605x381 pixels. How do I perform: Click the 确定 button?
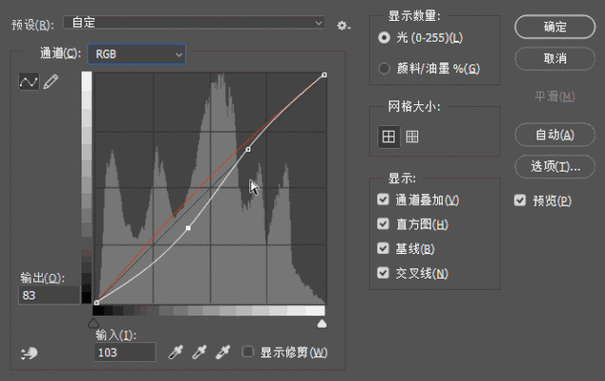click(555, 27)
